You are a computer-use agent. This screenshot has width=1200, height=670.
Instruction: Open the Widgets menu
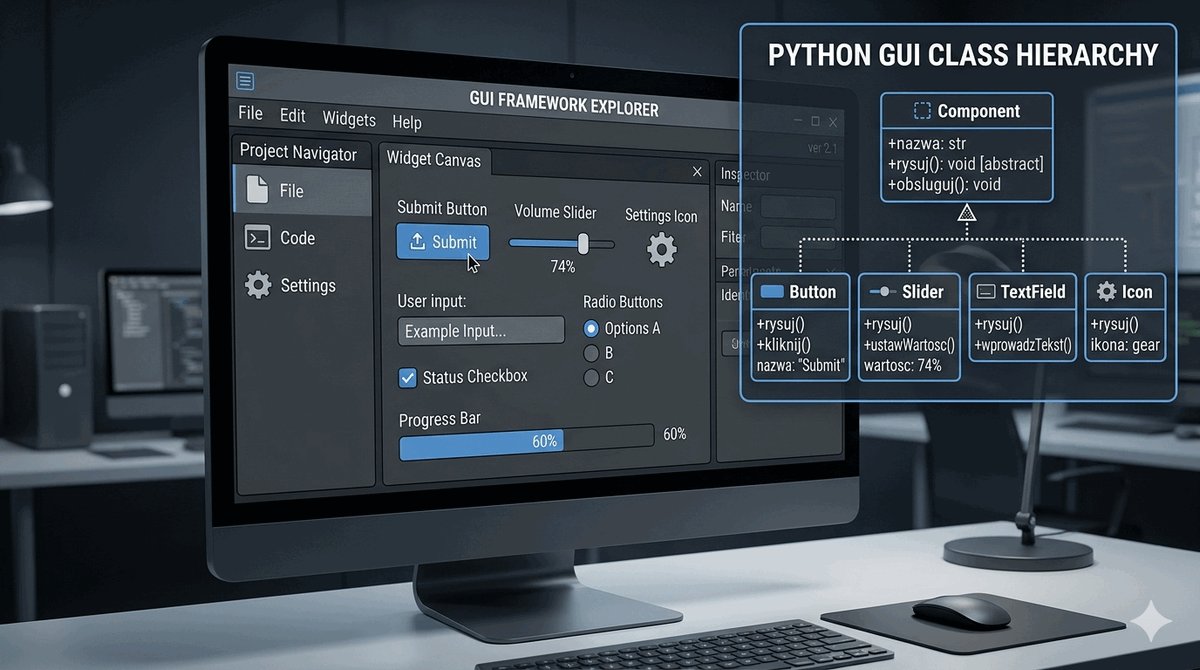[349, 119]
